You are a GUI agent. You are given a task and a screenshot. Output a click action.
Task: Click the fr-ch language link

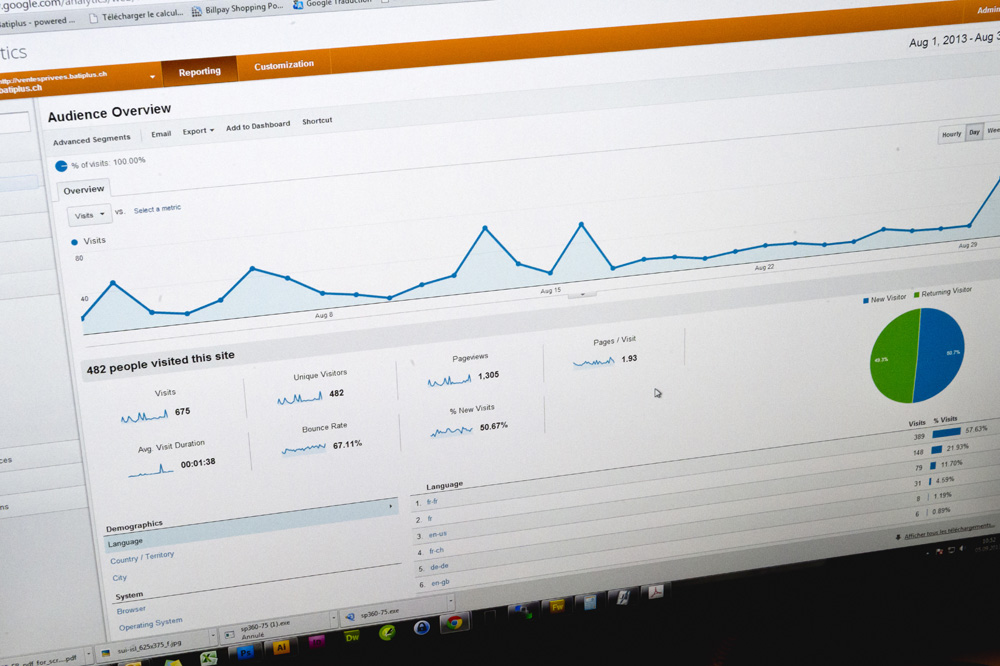click(x=436, y=551)
